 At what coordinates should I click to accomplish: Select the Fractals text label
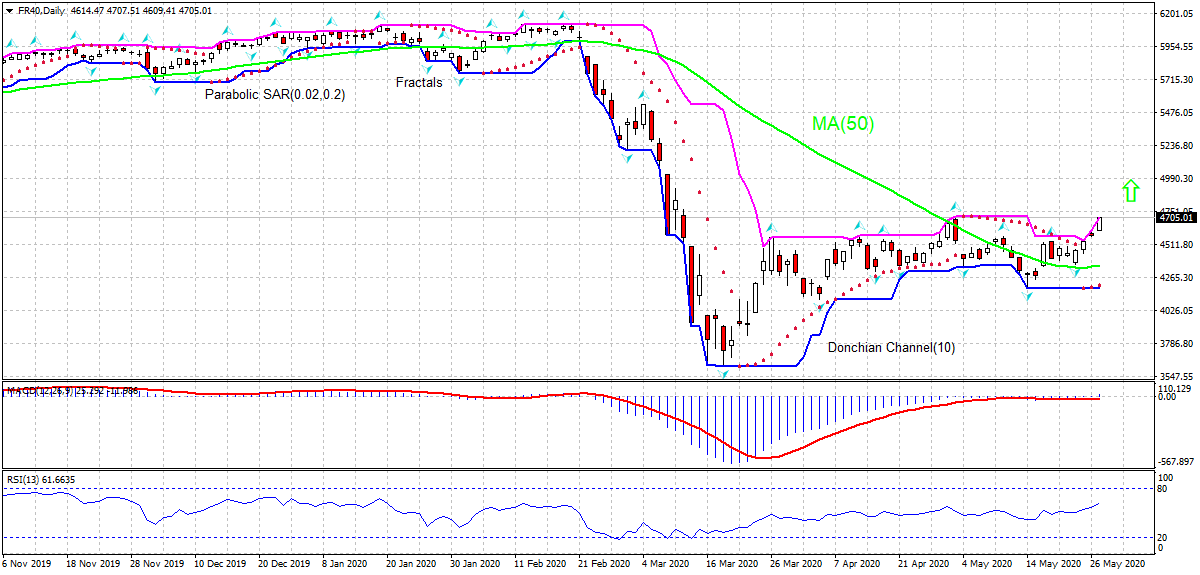418,82
